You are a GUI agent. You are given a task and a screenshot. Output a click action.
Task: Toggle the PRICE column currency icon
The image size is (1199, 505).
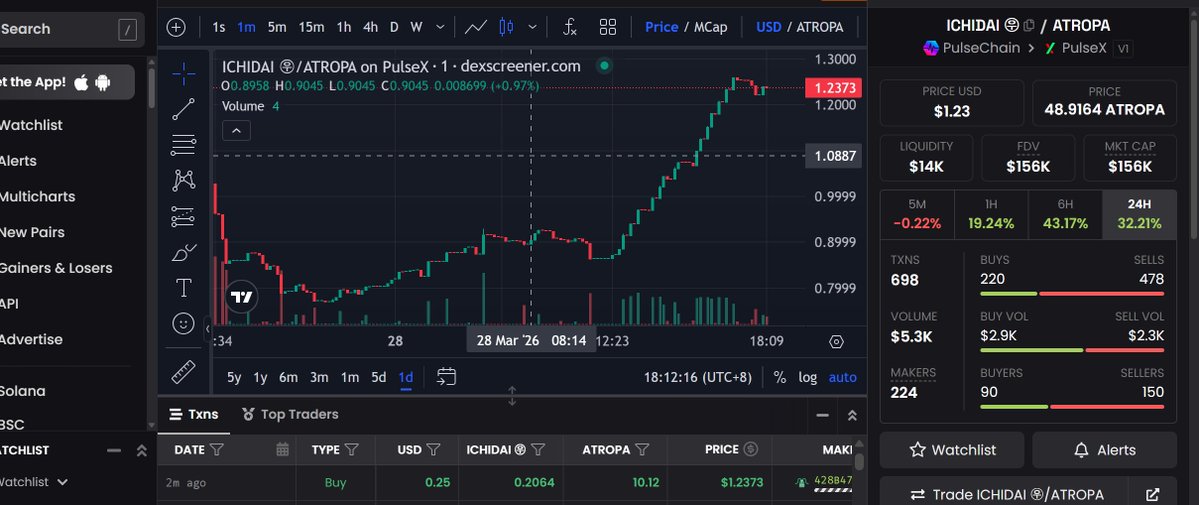[751, 449]
